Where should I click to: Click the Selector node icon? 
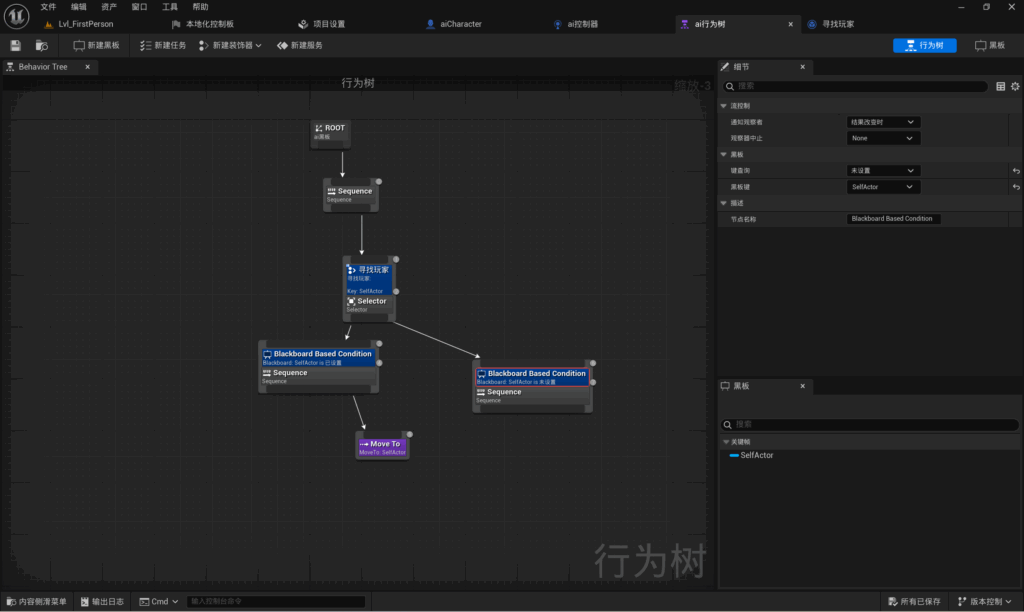point(351,301)
